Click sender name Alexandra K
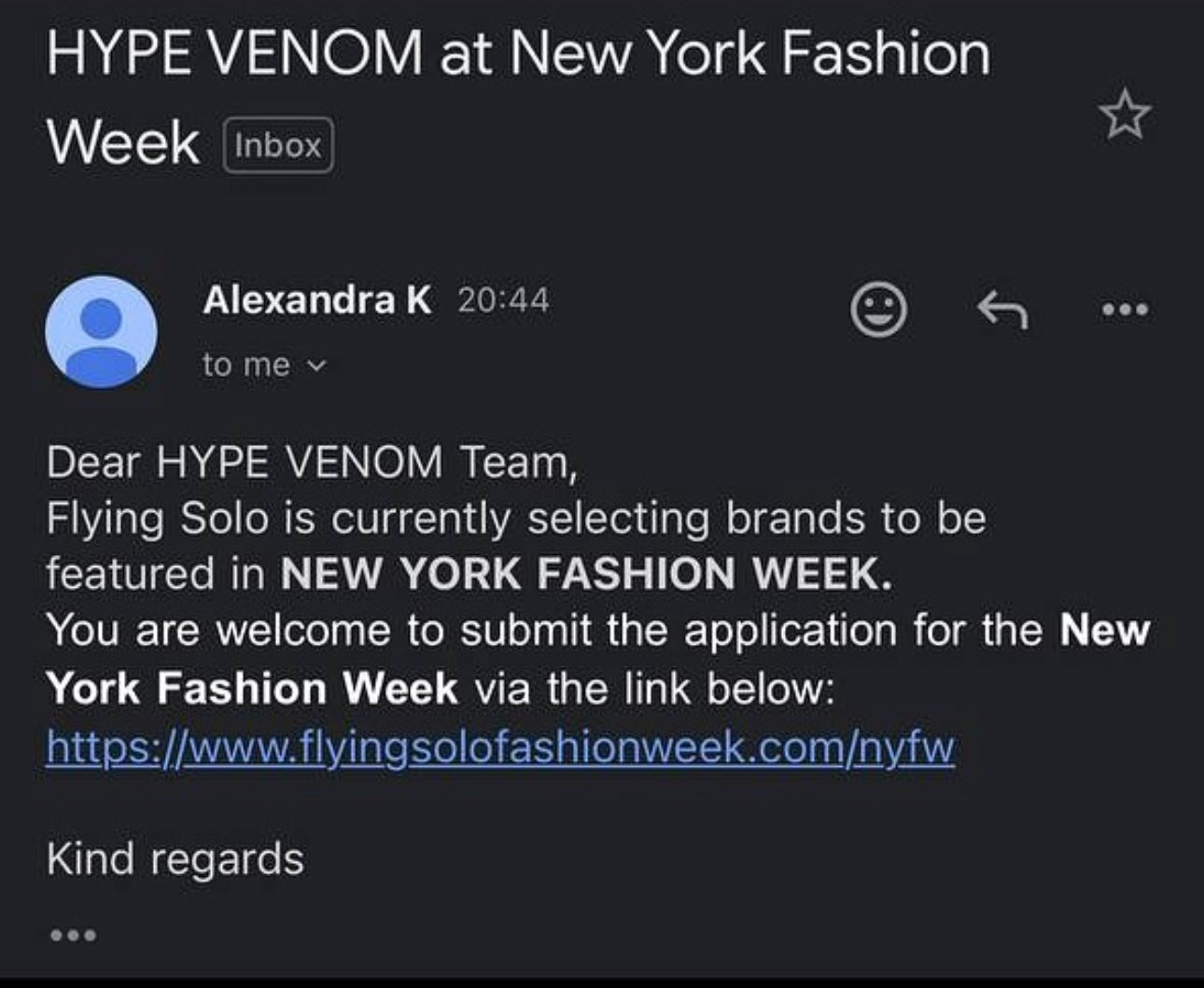 click(x=316, y=300)
